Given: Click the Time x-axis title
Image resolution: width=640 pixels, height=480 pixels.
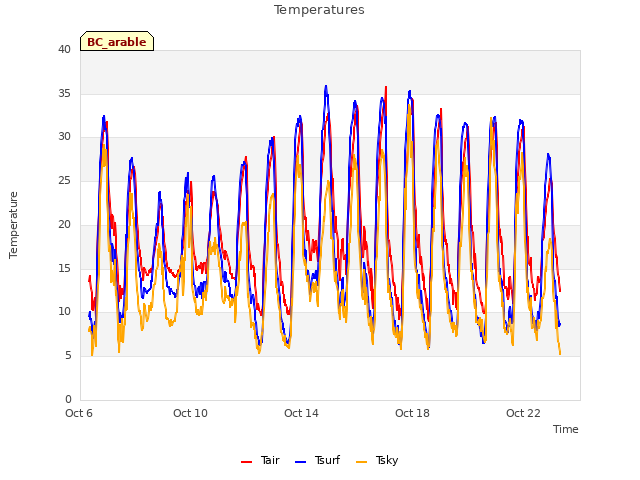Looking at the screenshot, I should pos(566,429).
